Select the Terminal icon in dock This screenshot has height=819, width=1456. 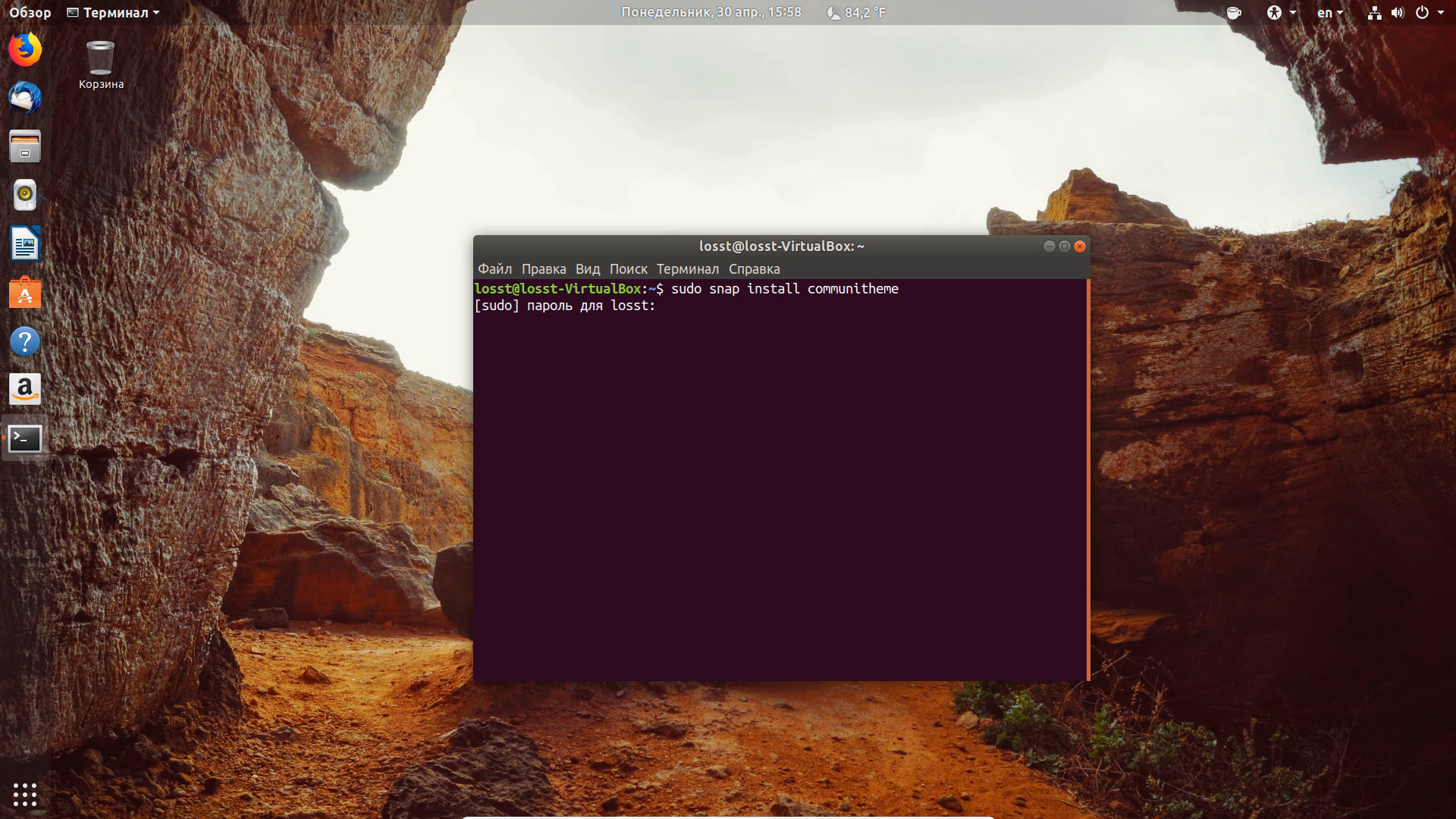click(x=25, y=438)
